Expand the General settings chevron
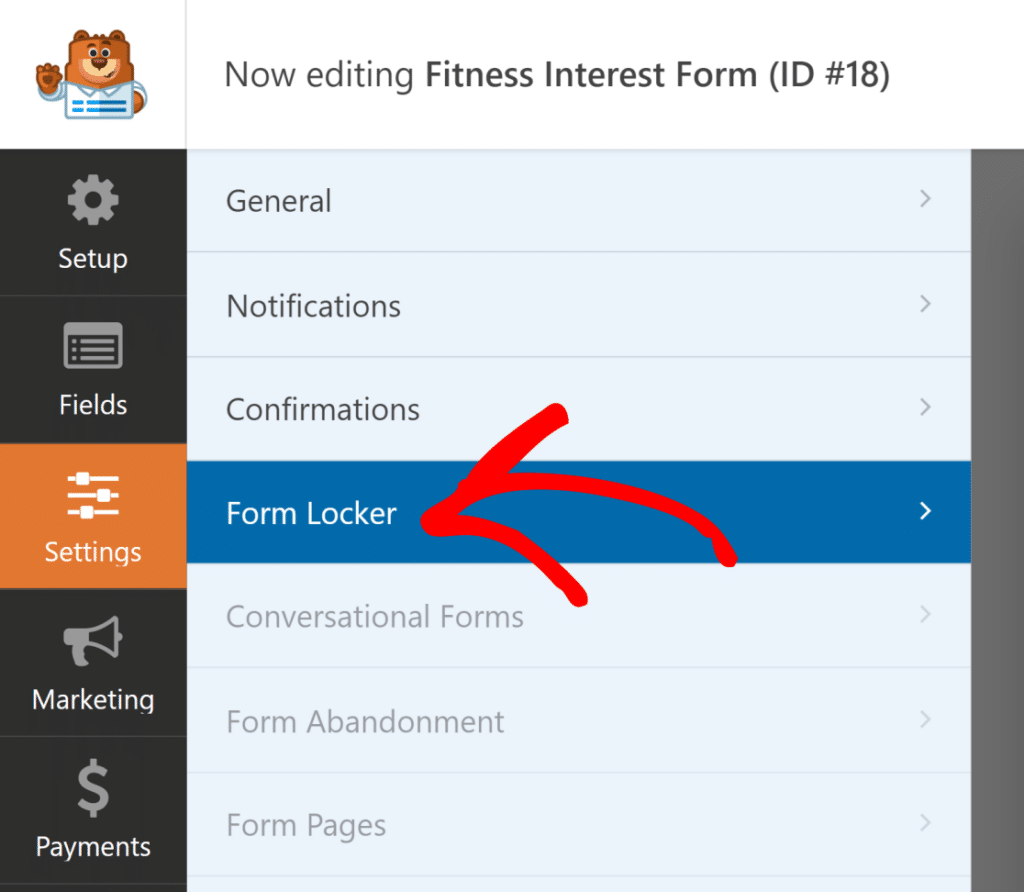Viewport: 1024px width, 892px height. [926, 200]
